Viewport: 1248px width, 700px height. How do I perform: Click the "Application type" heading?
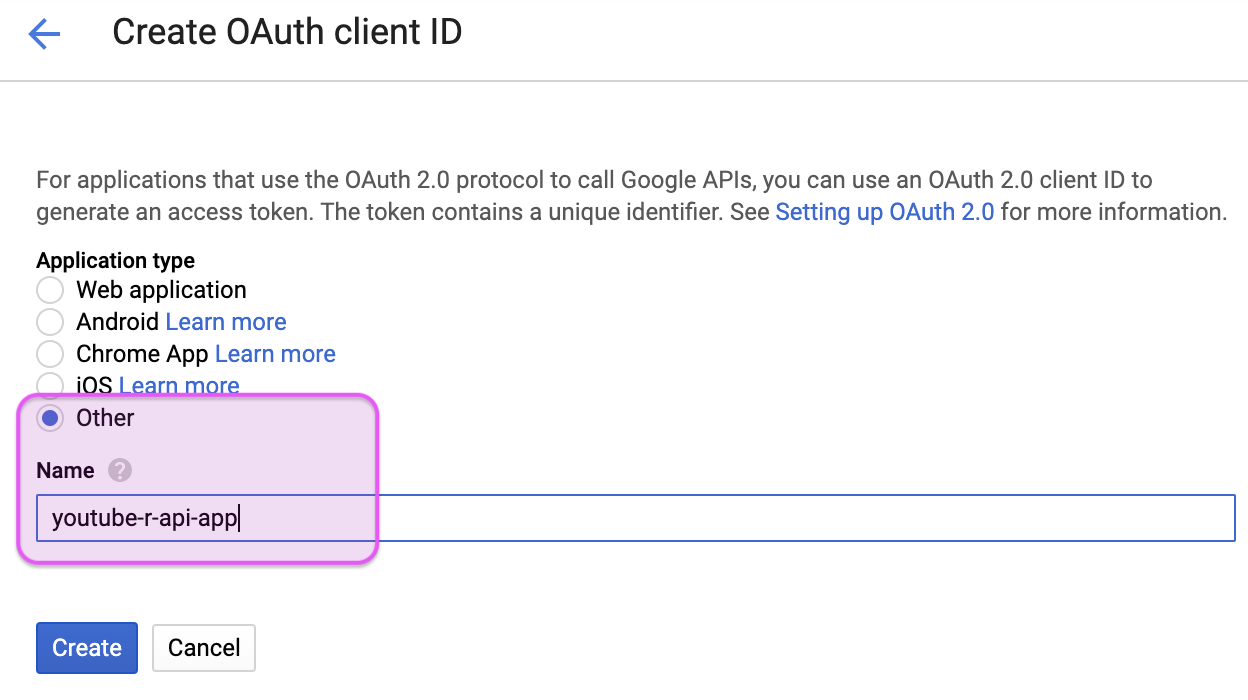(115, 261)
